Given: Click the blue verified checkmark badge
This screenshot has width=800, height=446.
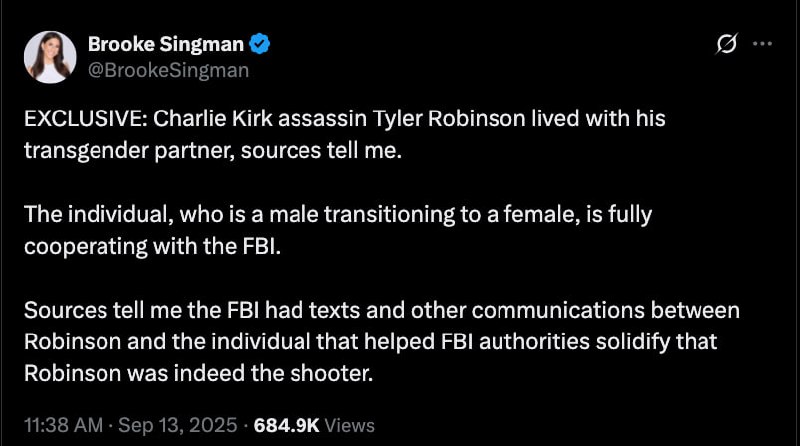Looking at the screenshot, I should click(260, 44).
